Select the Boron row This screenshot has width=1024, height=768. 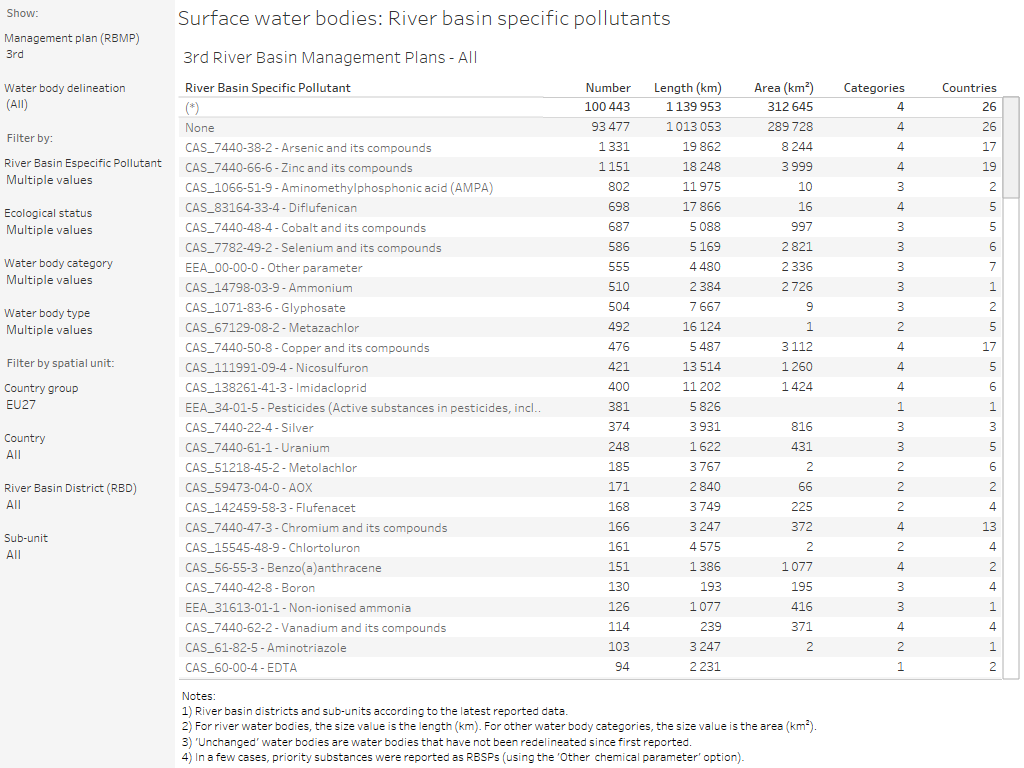[590, 587]
